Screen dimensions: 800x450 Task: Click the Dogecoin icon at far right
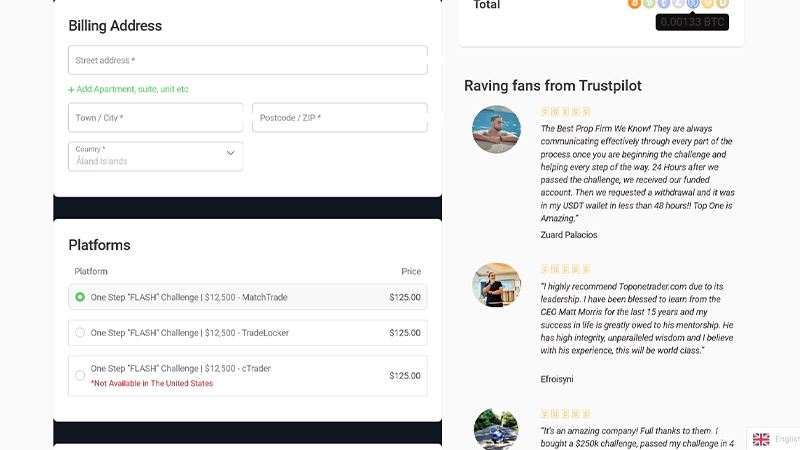coord(722,3)
